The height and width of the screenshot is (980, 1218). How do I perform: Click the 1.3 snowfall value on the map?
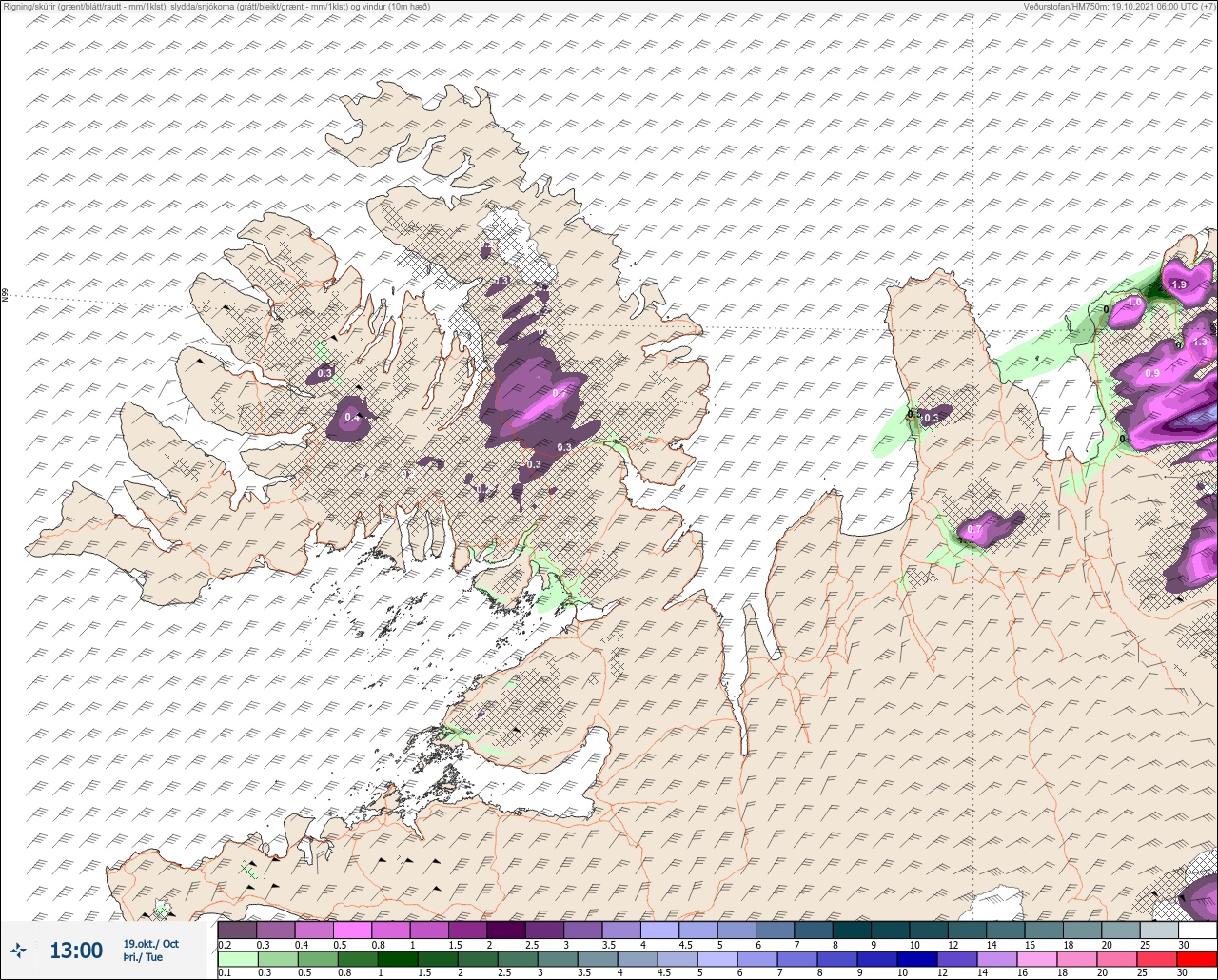click(1200, 342)
